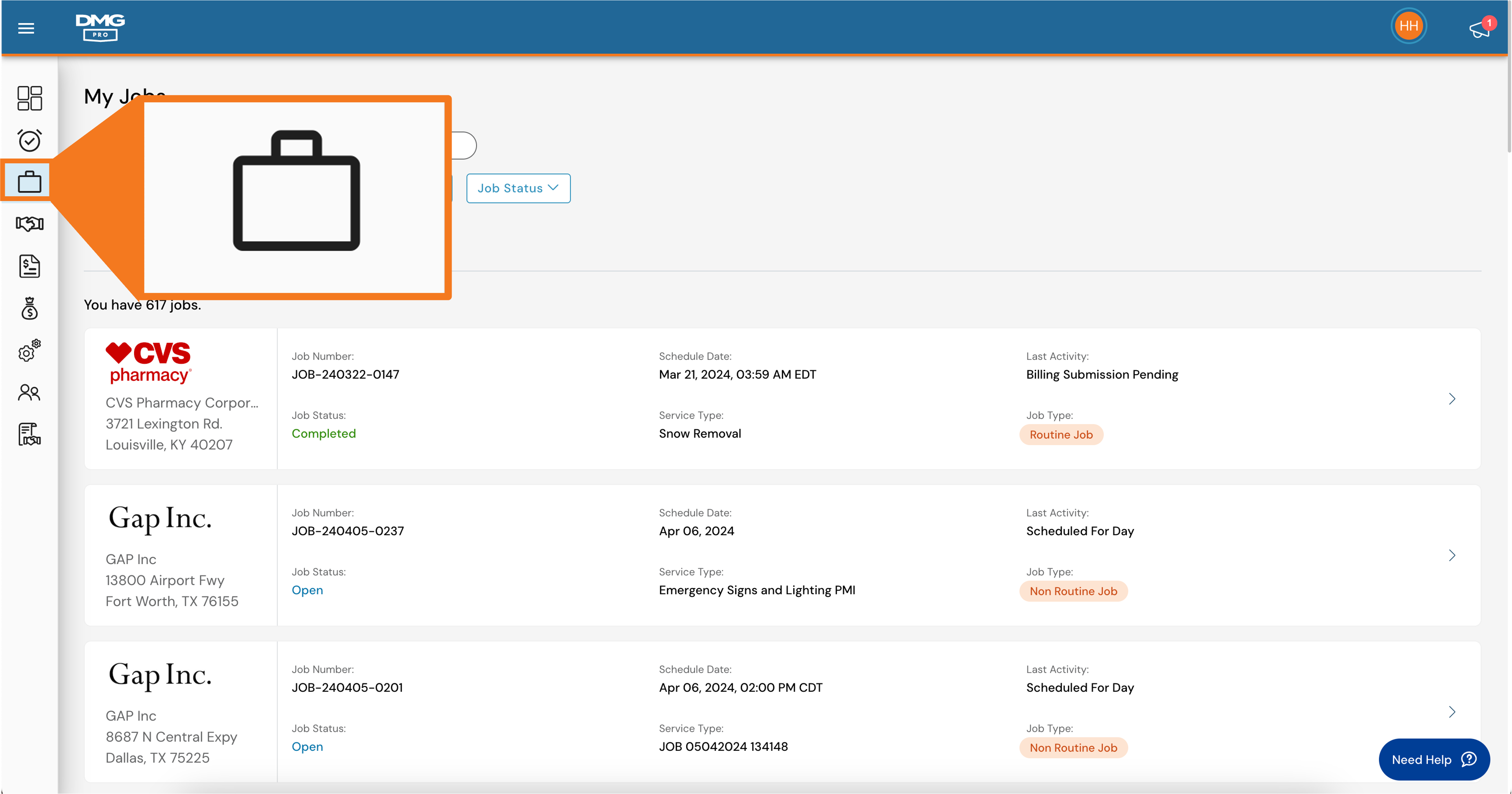
Task: Open the handshake sidebar icon
Action: (29, 224)
